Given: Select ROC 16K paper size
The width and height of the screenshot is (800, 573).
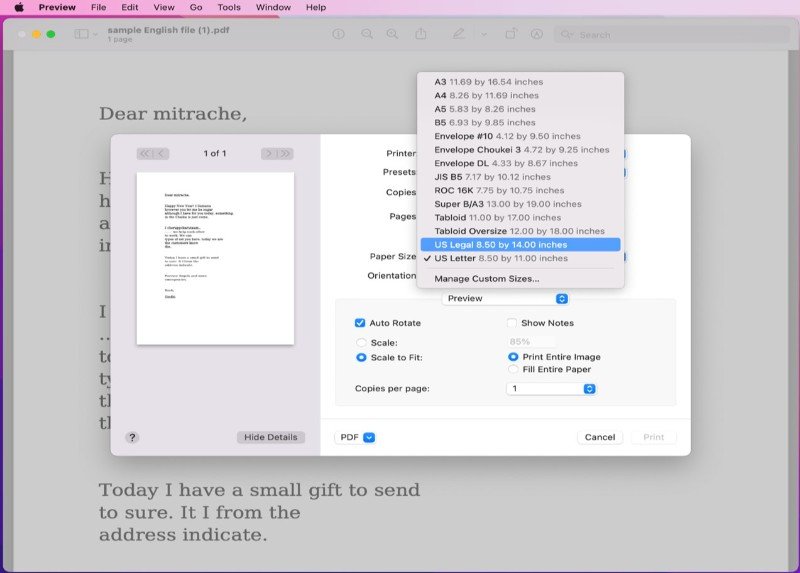Looking at the screenshot, I should [520, 190].
